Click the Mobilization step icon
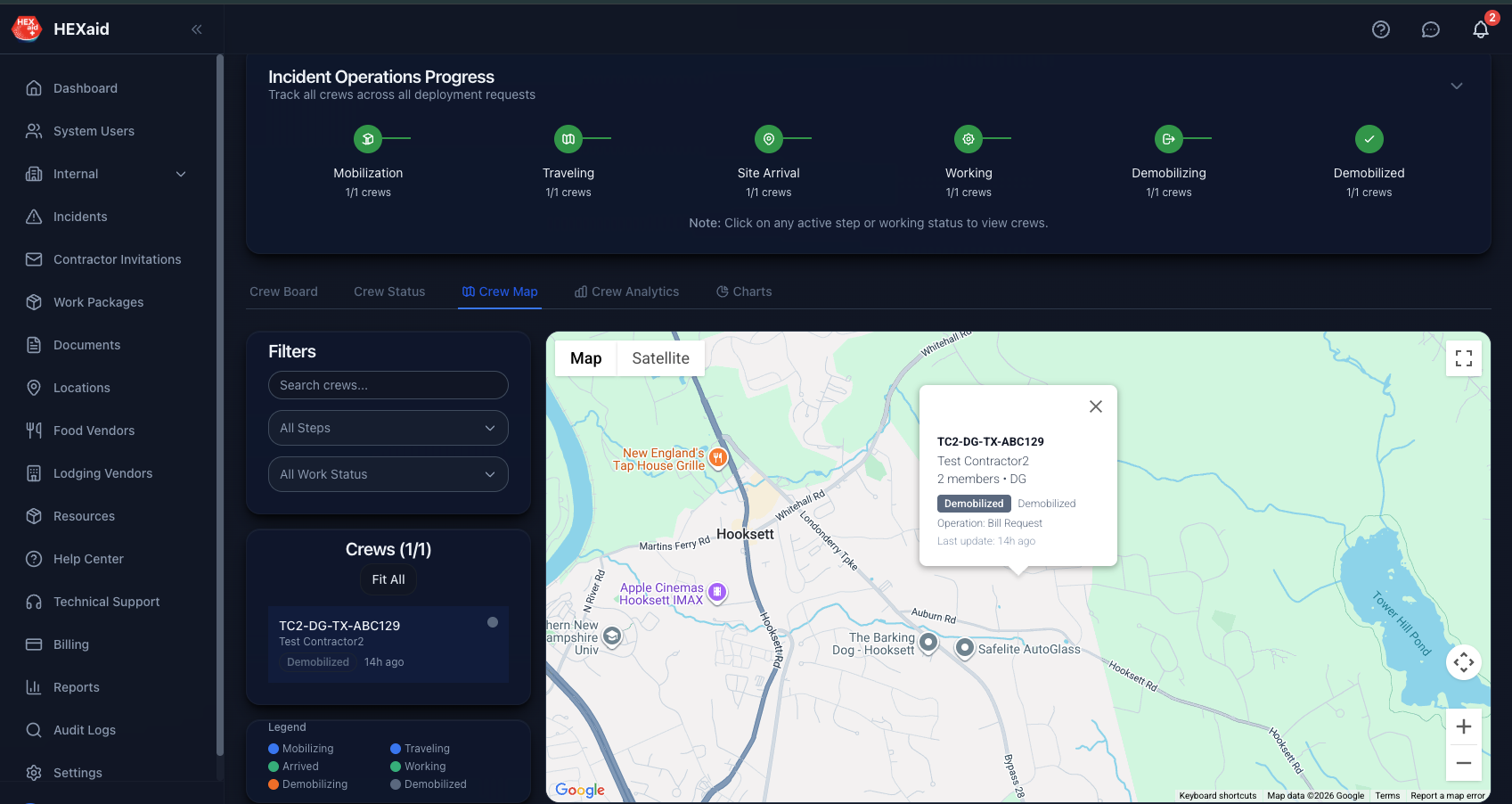1512x804 pixels. pos(368,139)
